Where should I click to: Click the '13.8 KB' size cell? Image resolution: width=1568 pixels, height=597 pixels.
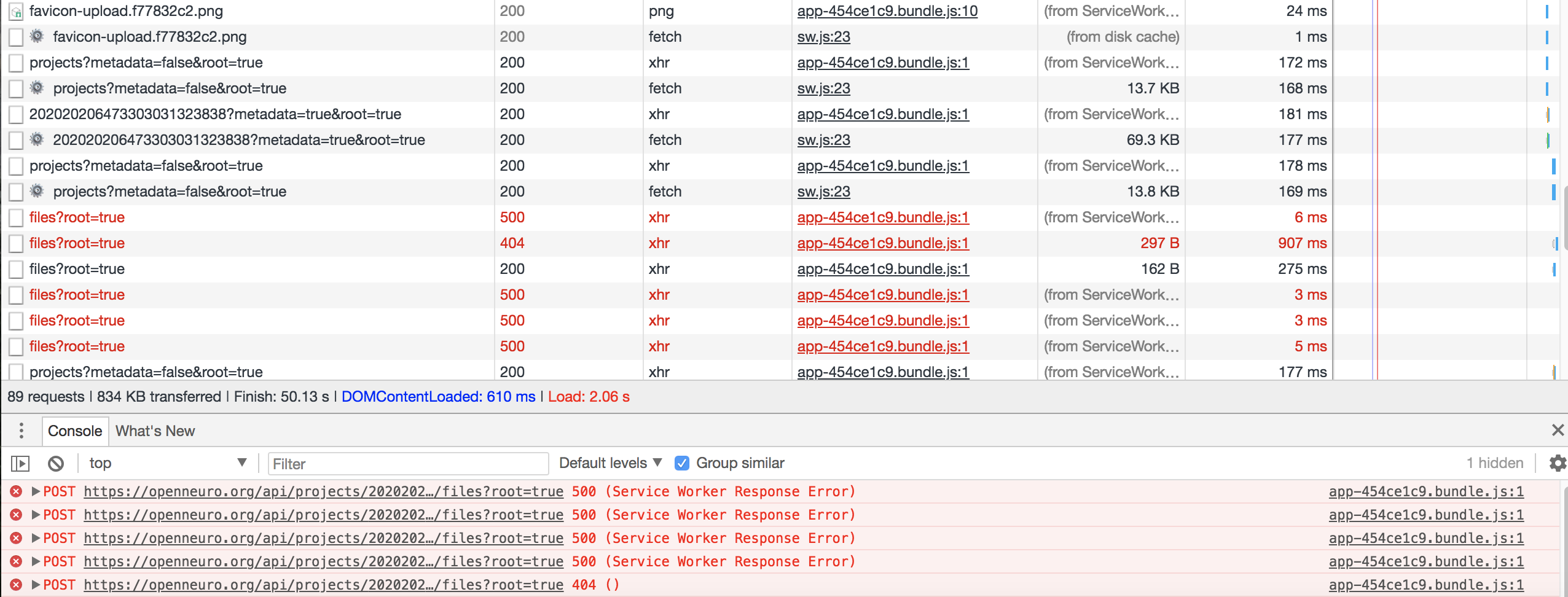(1153, 192)
